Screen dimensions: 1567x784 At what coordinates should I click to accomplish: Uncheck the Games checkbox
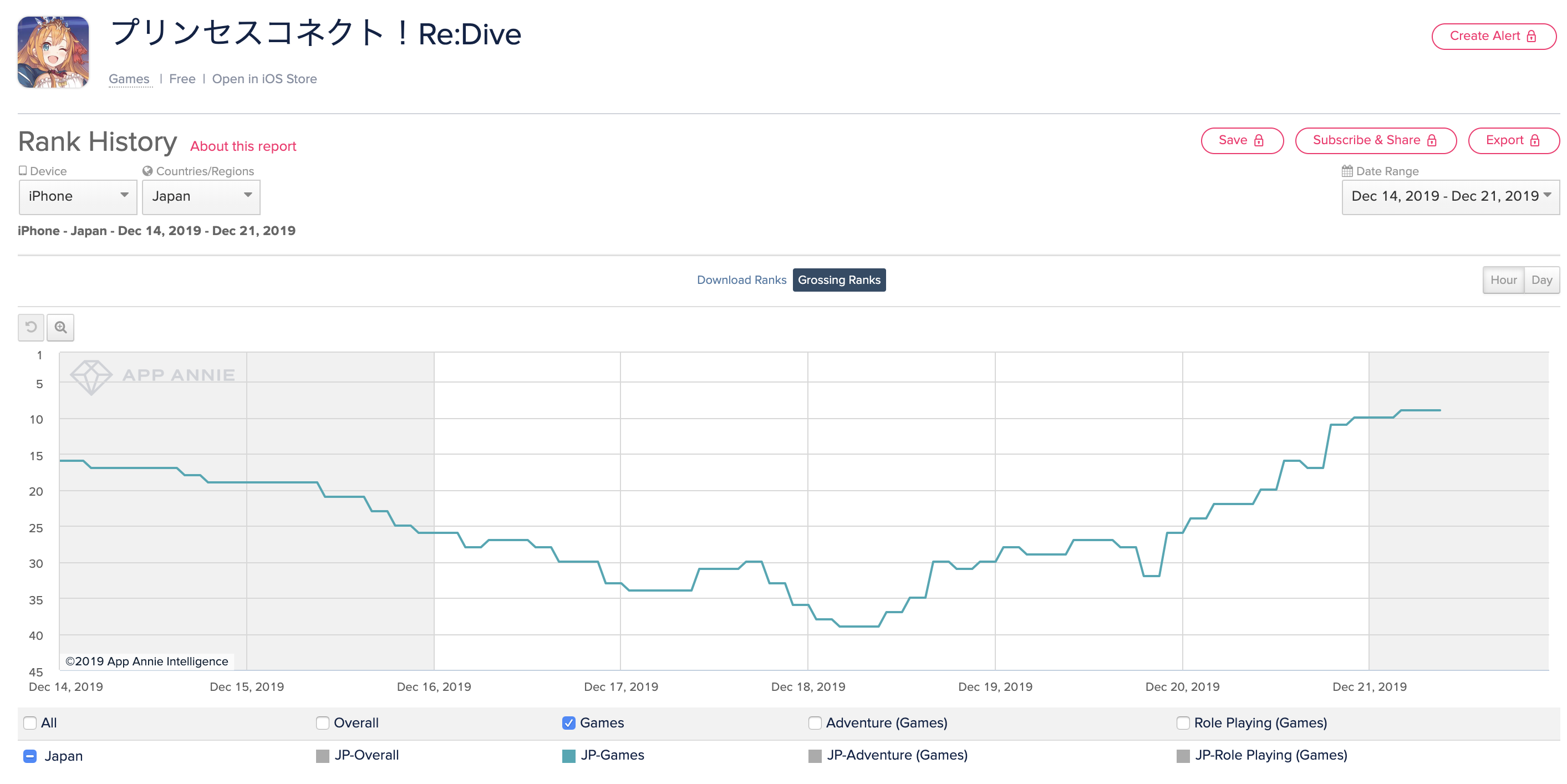coord(568,722)
